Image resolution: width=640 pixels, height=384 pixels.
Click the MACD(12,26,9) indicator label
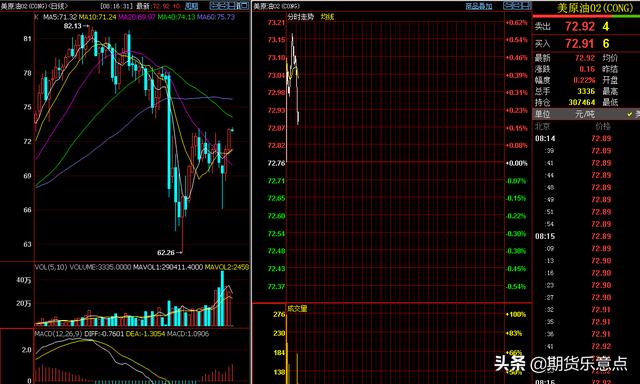(58, 333)
